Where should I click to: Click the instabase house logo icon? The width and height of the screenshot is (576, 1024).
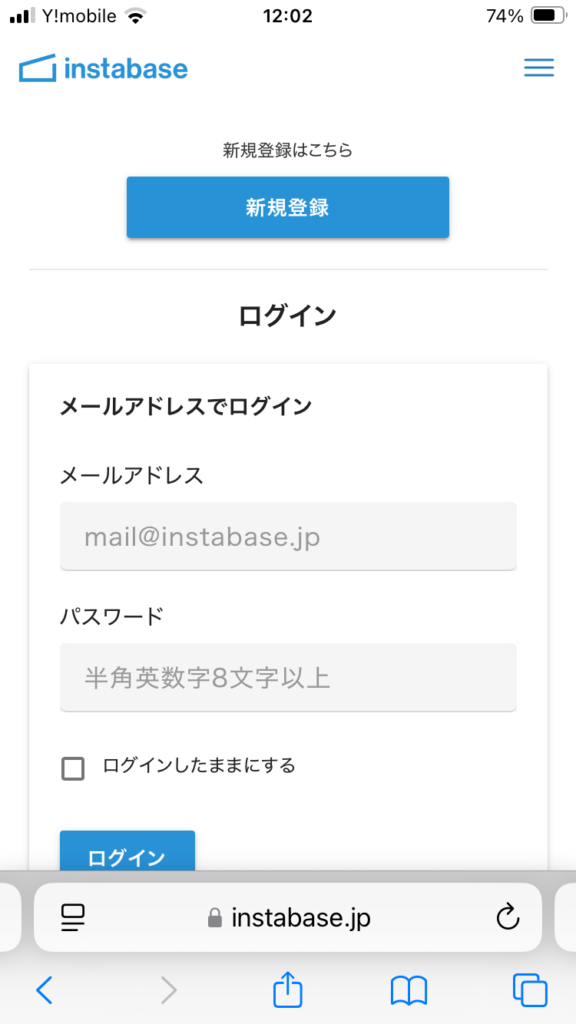(38, 69)
